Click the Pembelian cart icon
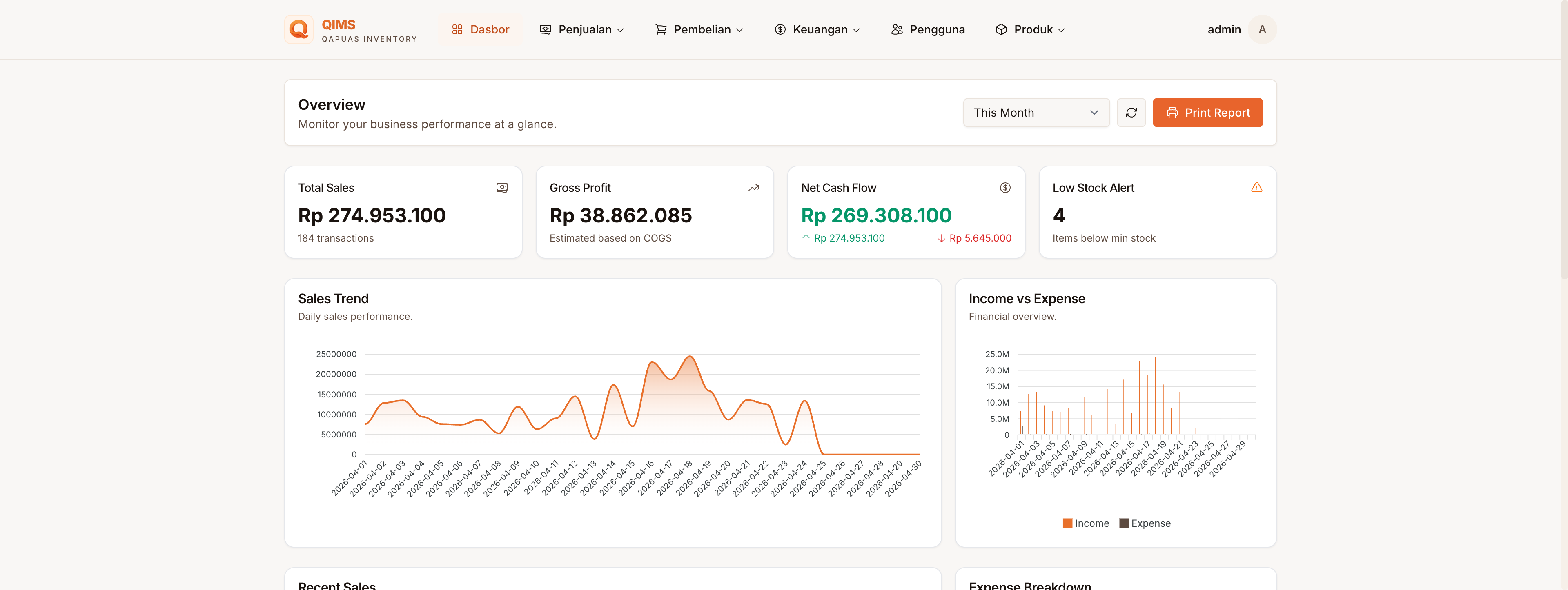The width and height of the screenshot is (1568, 590). tap(660, 29)
